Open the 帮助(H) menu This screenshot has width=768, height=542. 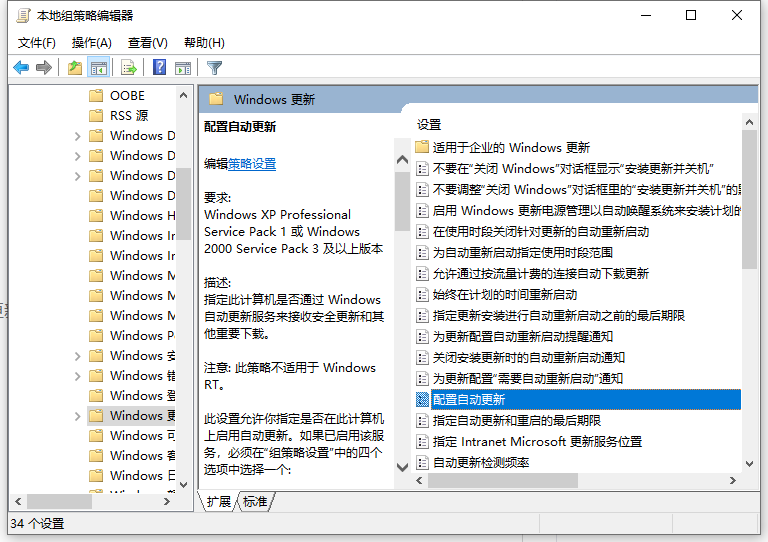click(204, 43)
